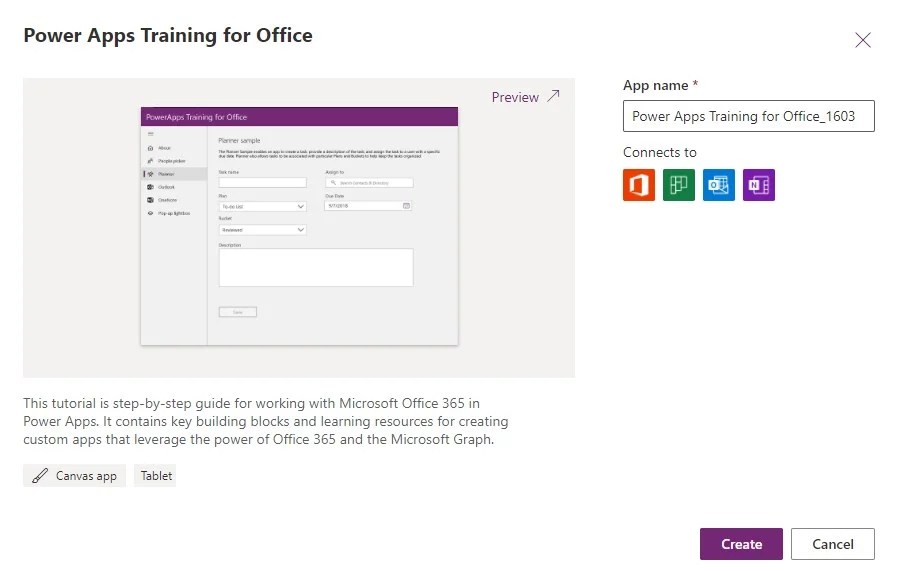The height and width of the screenshot is (571, 897).
Task: Click the 'Power Apps Training for Office' dialog title
Action: coord(168,35)
